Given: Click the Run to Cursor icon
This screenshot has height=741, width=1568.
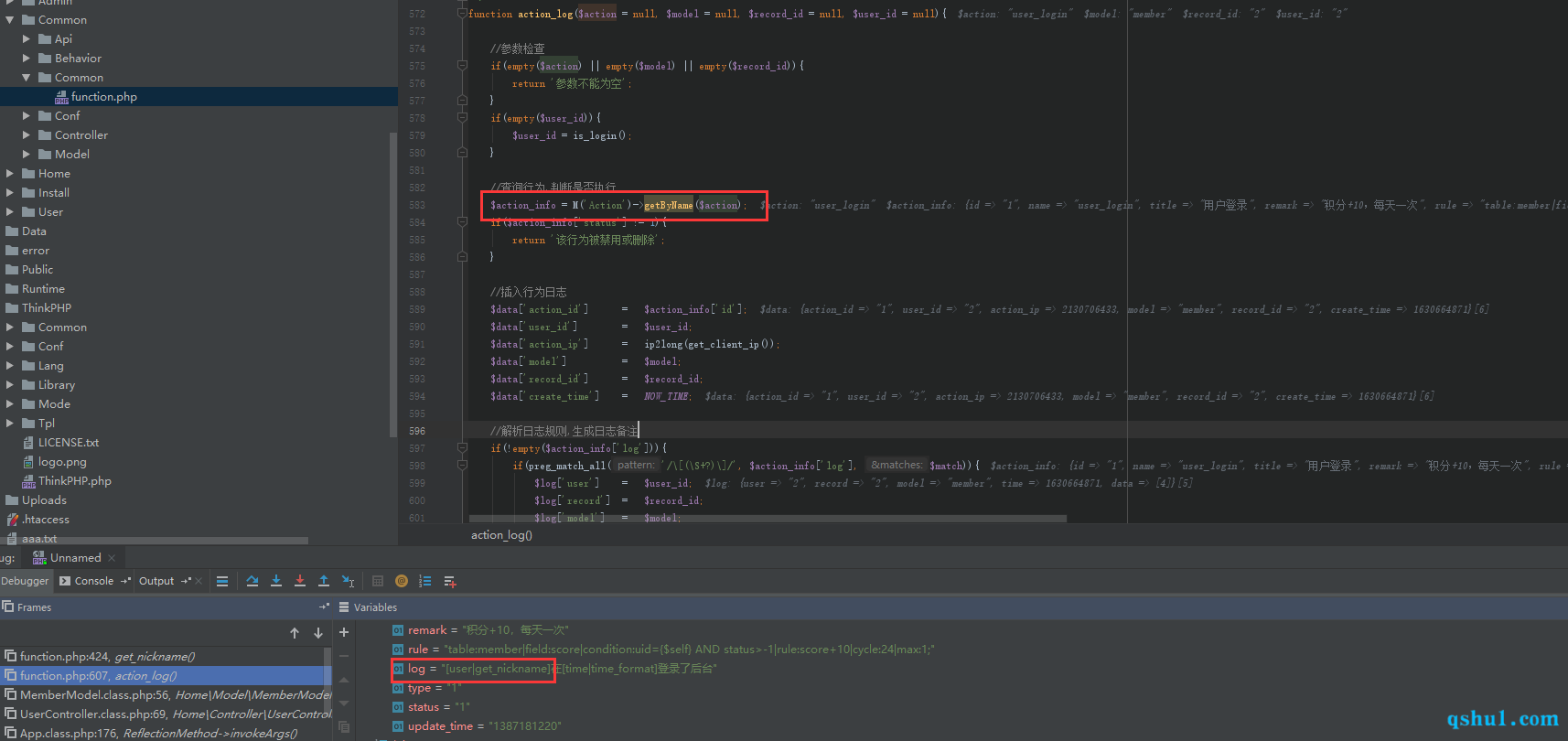Looking at the screenshot, I should (x=348, y=581).
